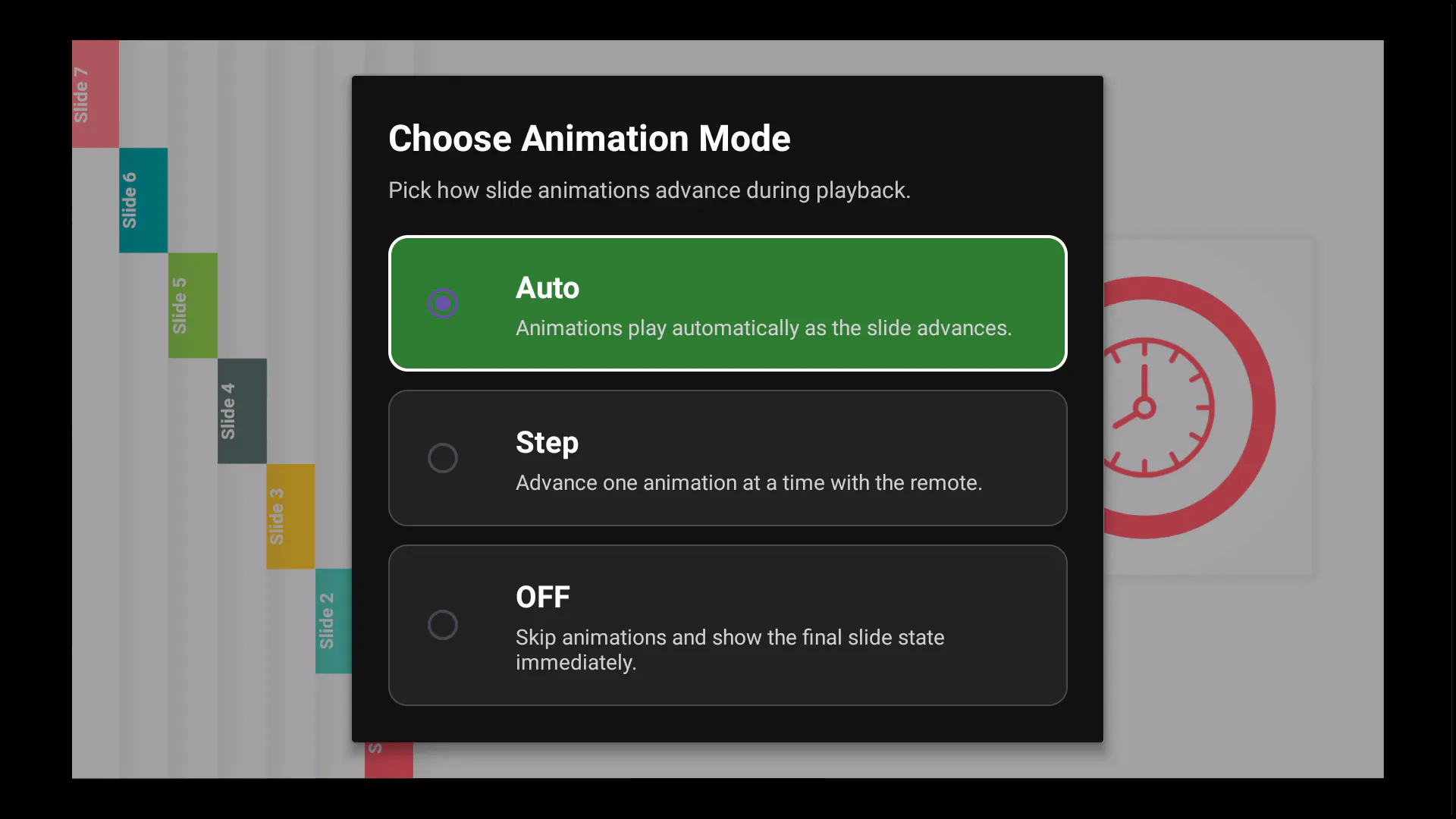Select the Step radio button

443,458
